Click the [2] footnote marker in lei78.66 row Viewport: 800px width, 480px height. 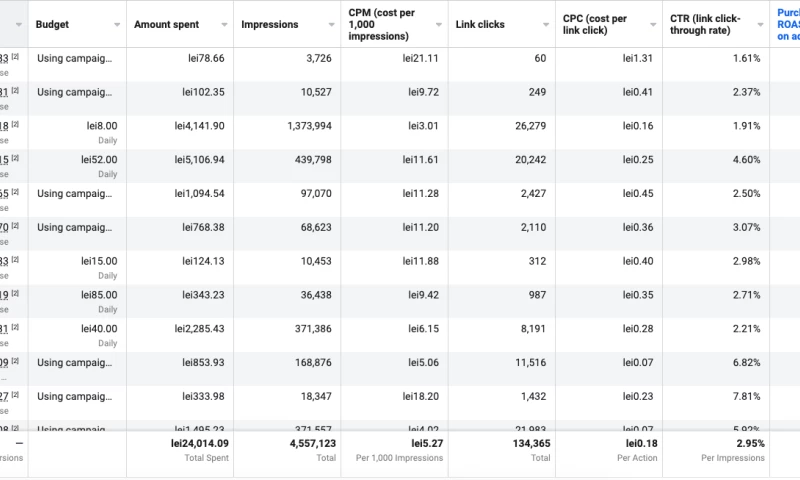point(16,58)
